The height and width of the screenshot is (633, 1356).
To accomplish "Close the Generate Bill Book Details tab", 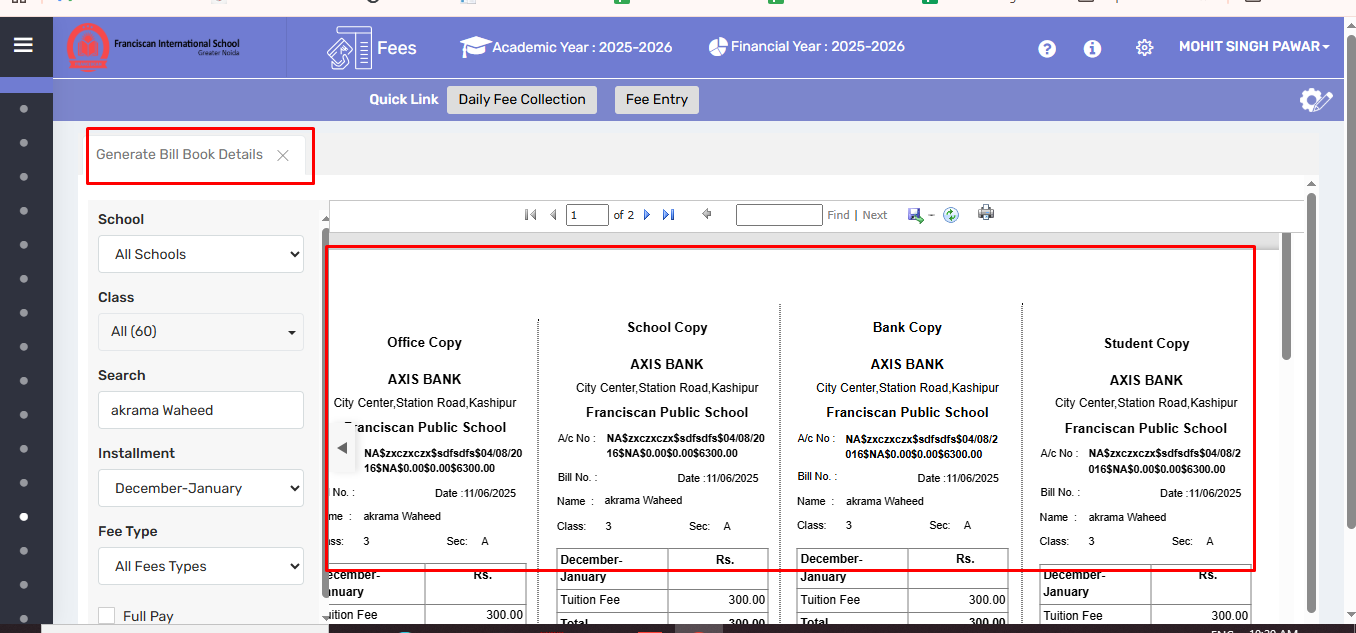I will pos(283,155).
